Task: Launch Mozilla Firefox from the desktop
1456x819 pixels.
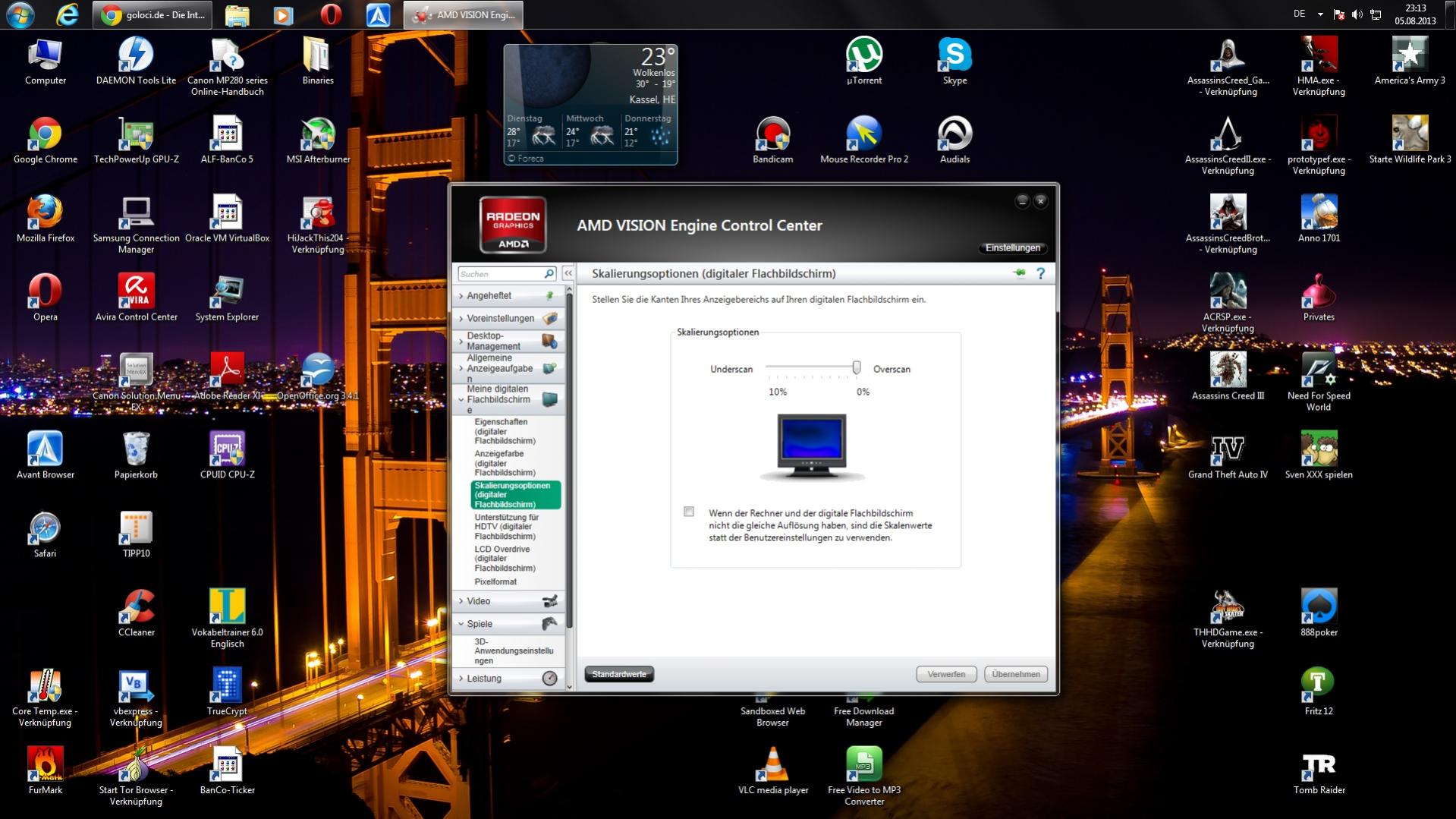Action: tap(45, 219)
